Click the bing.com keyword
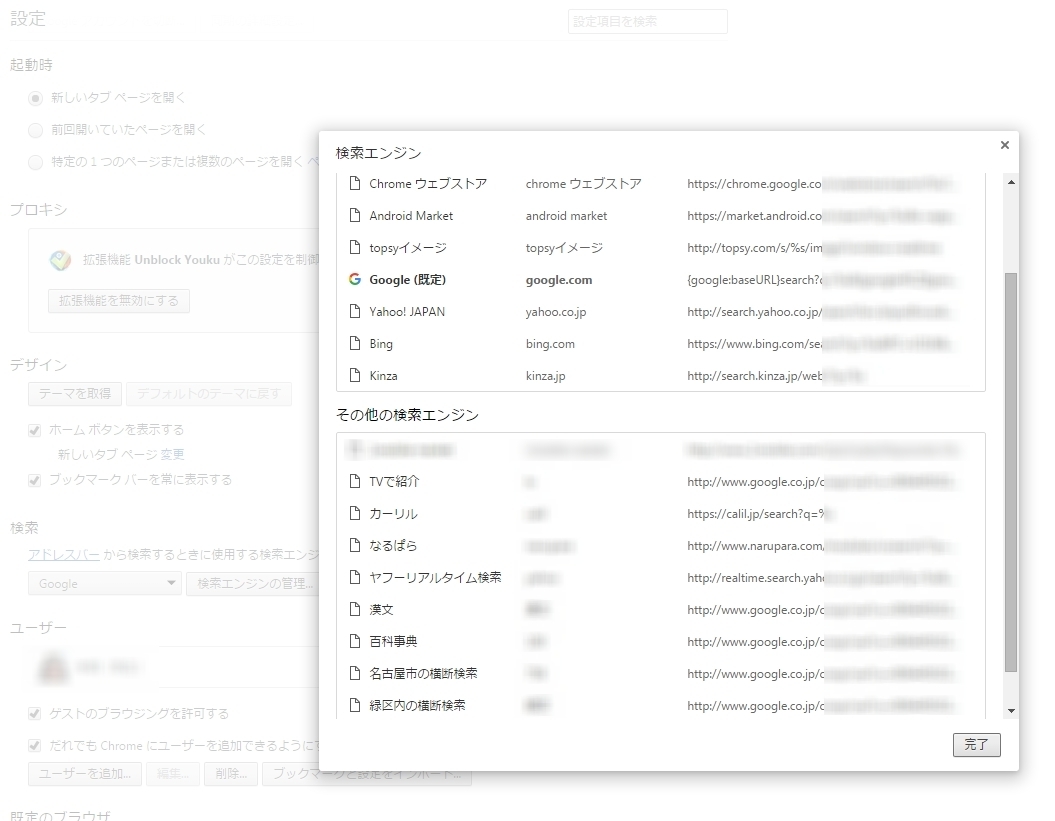The width and height of the screenshot is (1055, 821). (550, 344)
